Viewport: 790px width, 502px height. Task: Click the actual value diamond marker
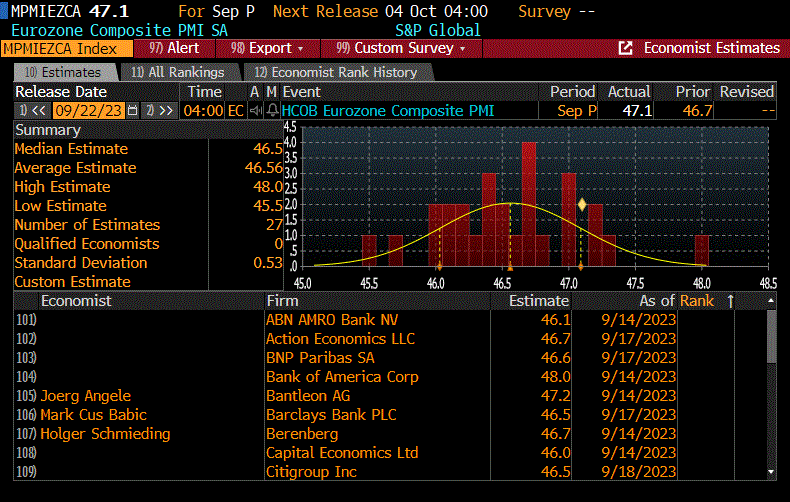click(582, 204)
